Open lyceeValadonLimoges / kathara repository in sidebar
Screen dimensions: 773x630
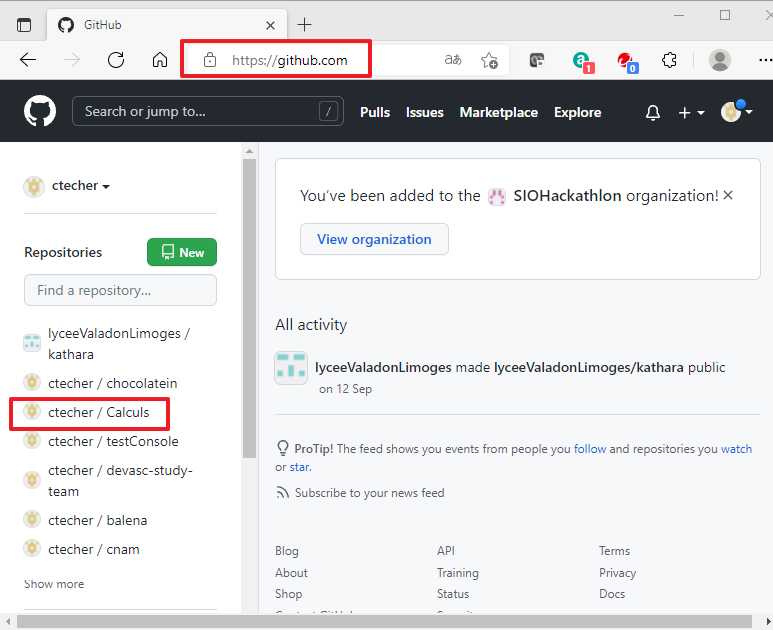pyautogui.click(x=119, y=344)
